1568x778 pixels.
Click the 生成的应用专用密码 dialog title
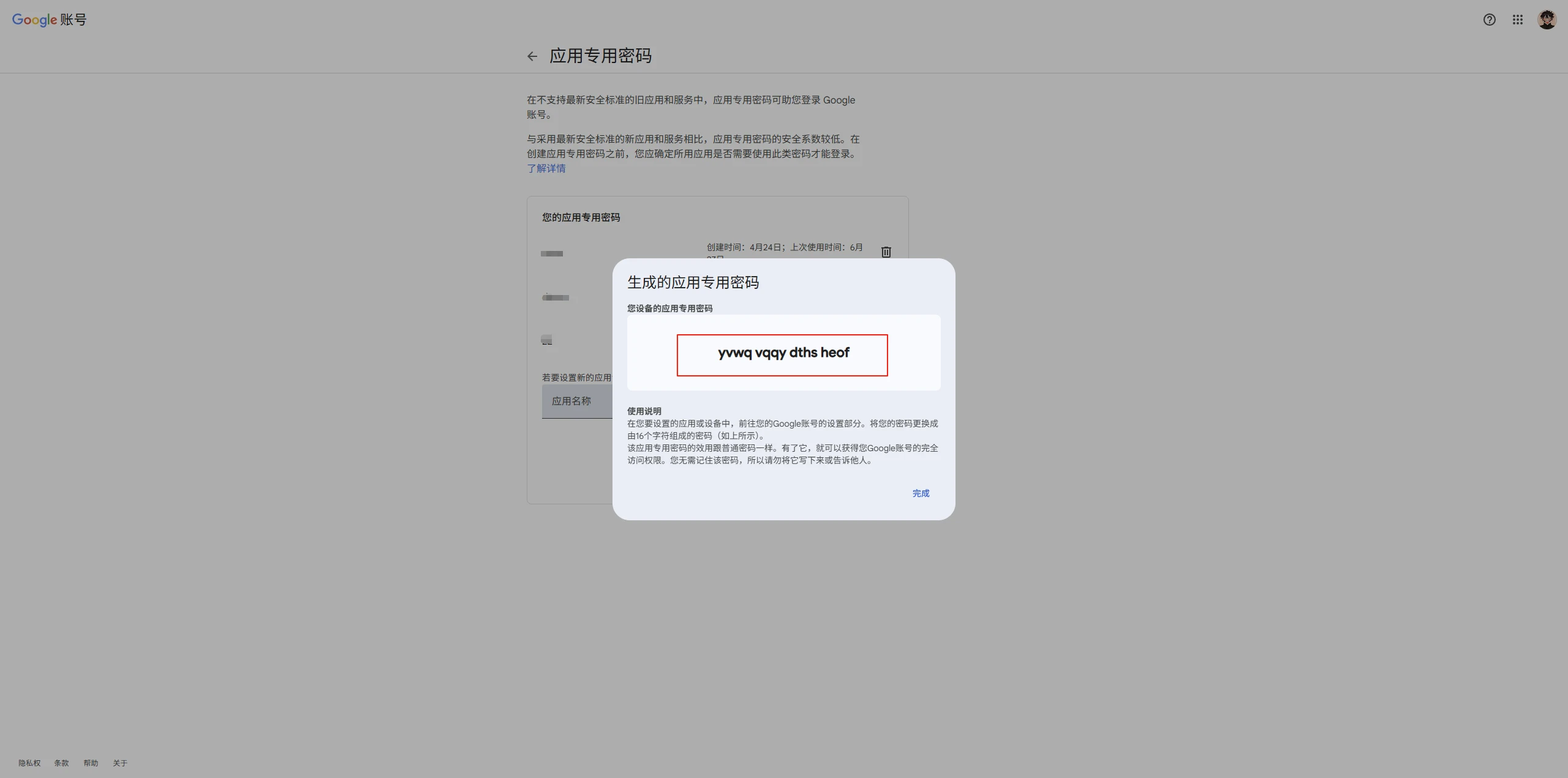(693, 282)
